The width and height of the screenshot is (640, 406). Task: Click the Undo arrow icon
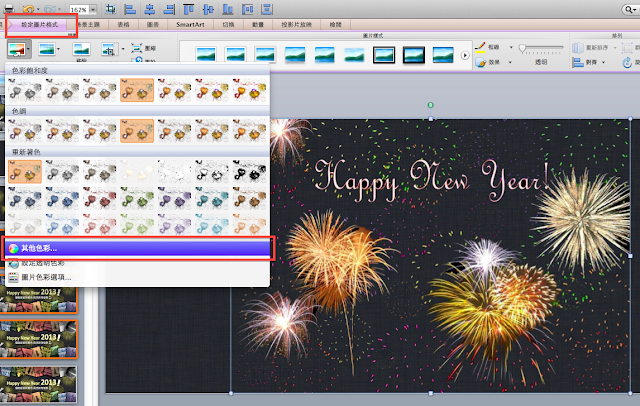coord(28,9)
